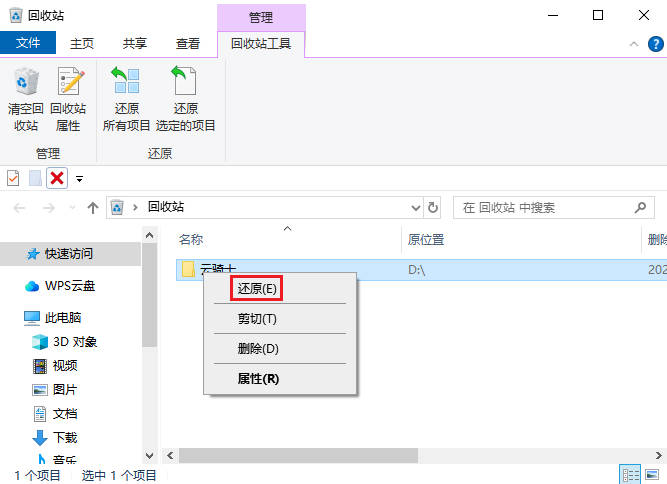The height and width of the screenshot is (484, 667).
Task: Switch to details view in status bar
Action: click(x=632, y=474)
